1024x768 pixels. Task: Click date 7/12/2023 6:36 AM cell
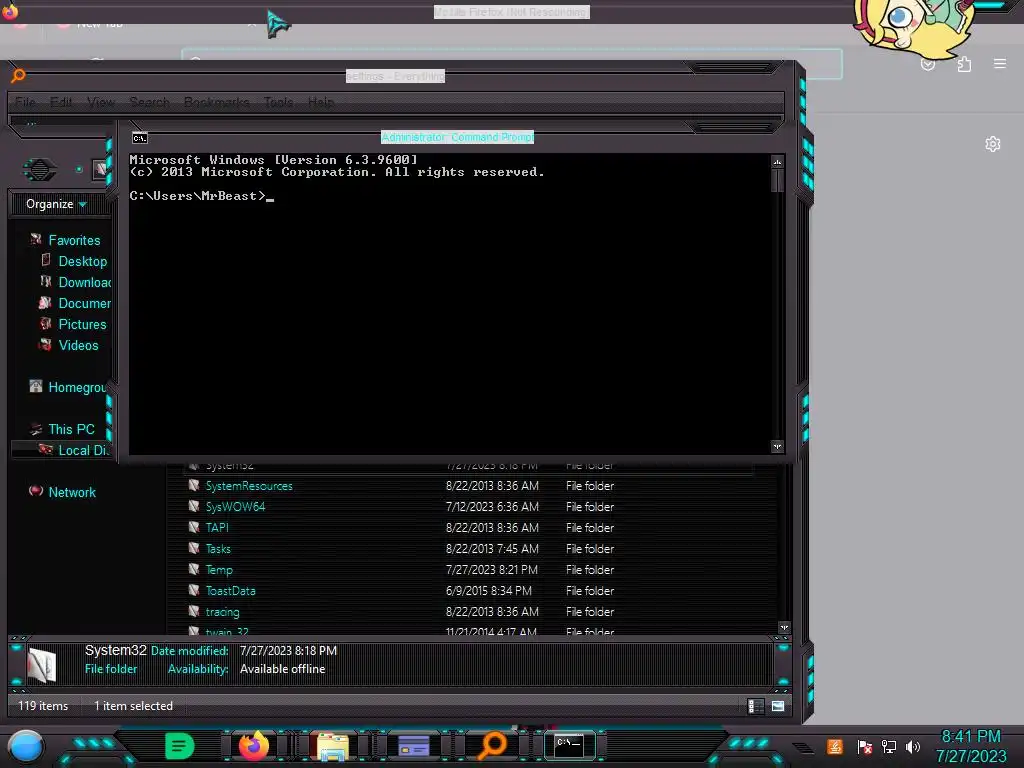tap(492, 507)
